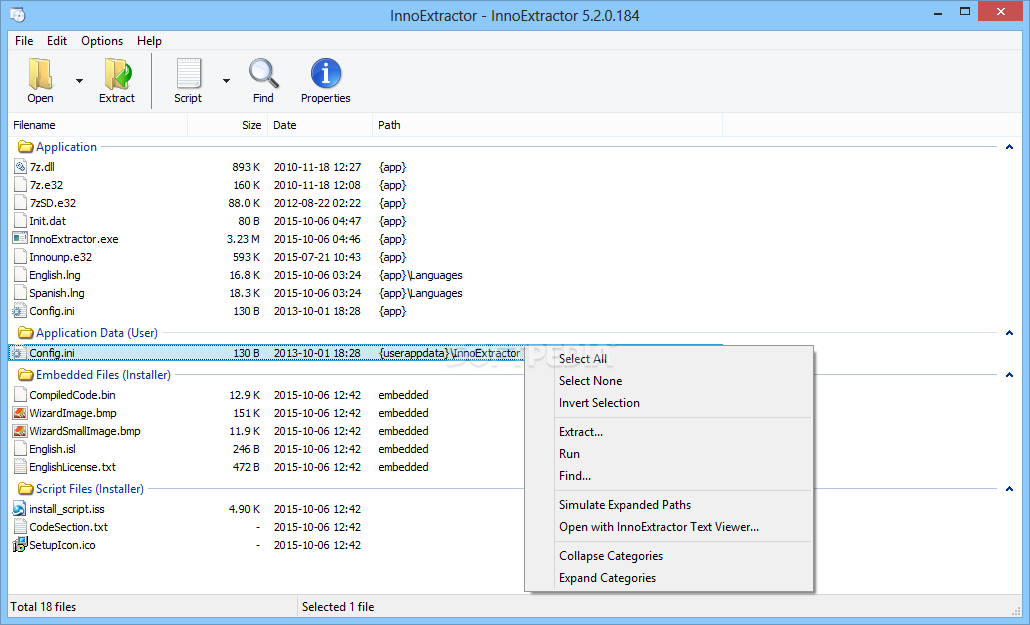This screenshot has height=625, width=1030.
Task: Click the Config.ini gear icon under Application
Action: pyautogui.click(x=20, y=311)
